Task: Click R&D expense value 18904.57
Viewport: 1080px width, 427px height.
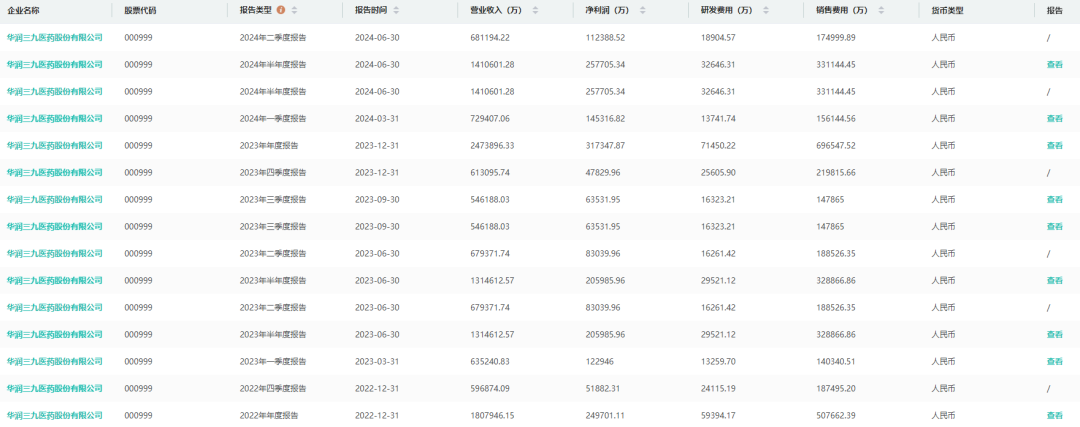Action: pyautogui.click(x=718, y=37)
